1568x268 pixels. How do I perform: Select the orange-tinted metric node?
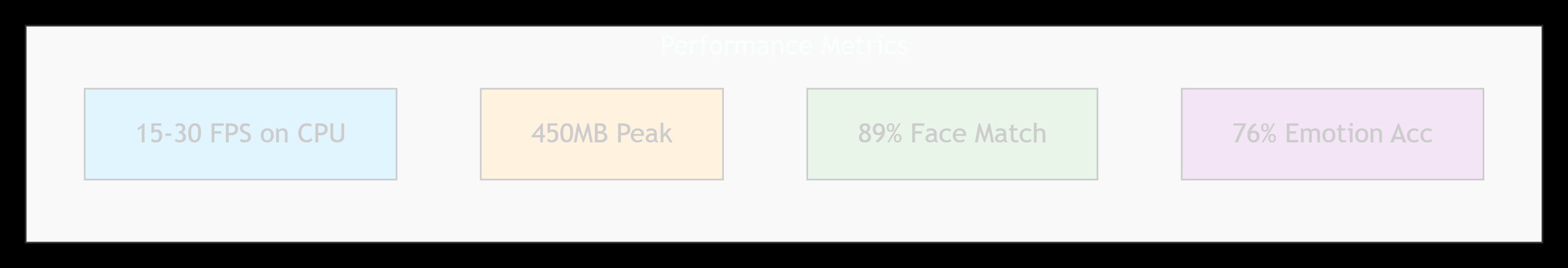(601, 135)
